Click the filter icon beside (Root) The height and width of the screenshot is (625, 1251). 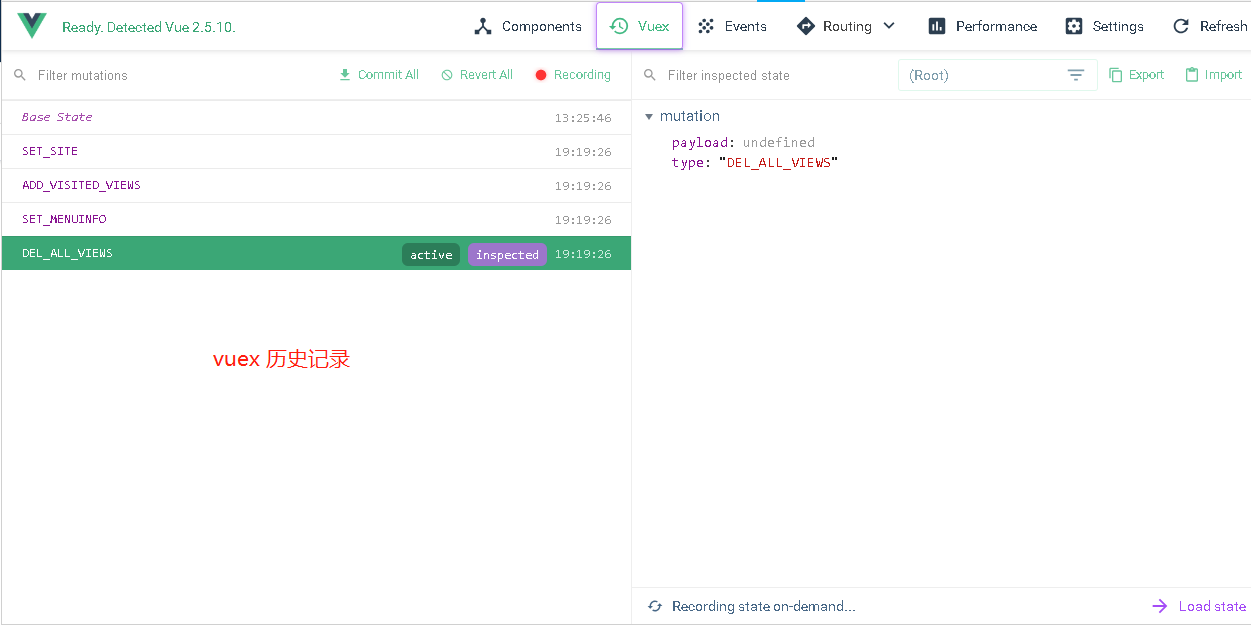coord(1076,74)
